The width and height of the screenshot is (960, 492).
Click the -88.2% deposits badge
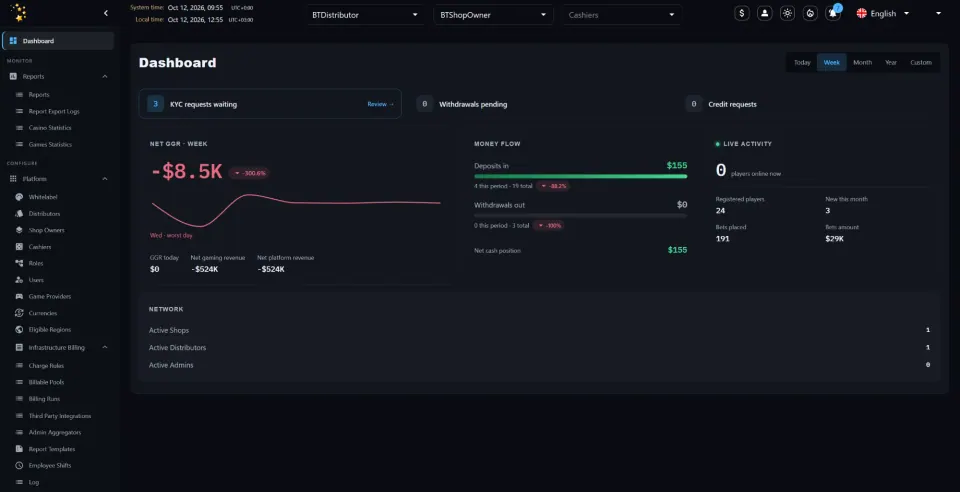click(553, 186)
